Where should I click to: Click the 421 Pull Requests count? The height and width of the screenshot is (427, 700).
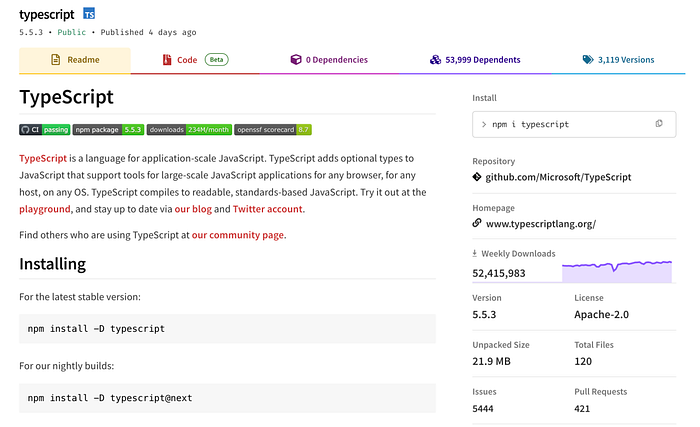(x=582, y=409)
